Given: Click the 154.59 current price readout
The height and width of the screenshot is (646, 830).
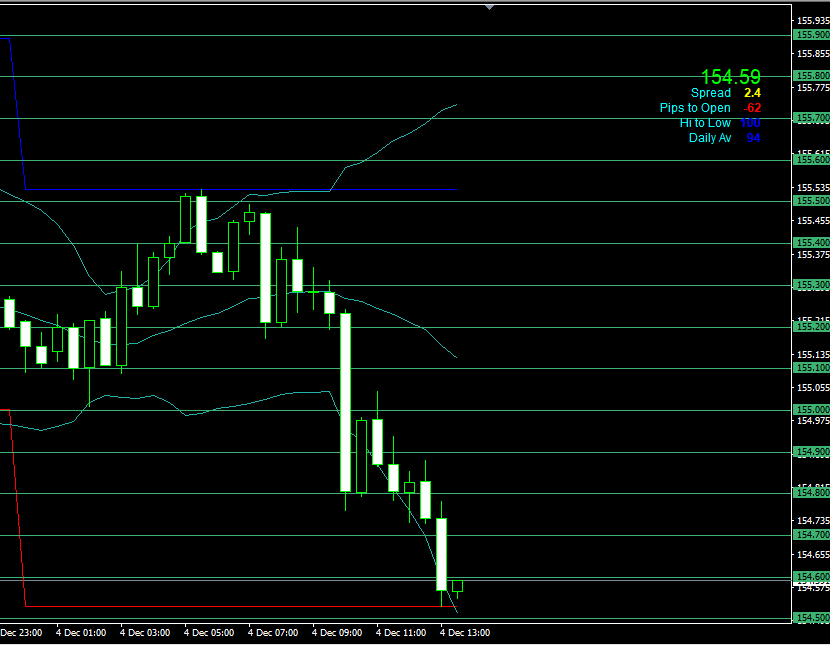Looking at the screenshot, I should [730, 77].
